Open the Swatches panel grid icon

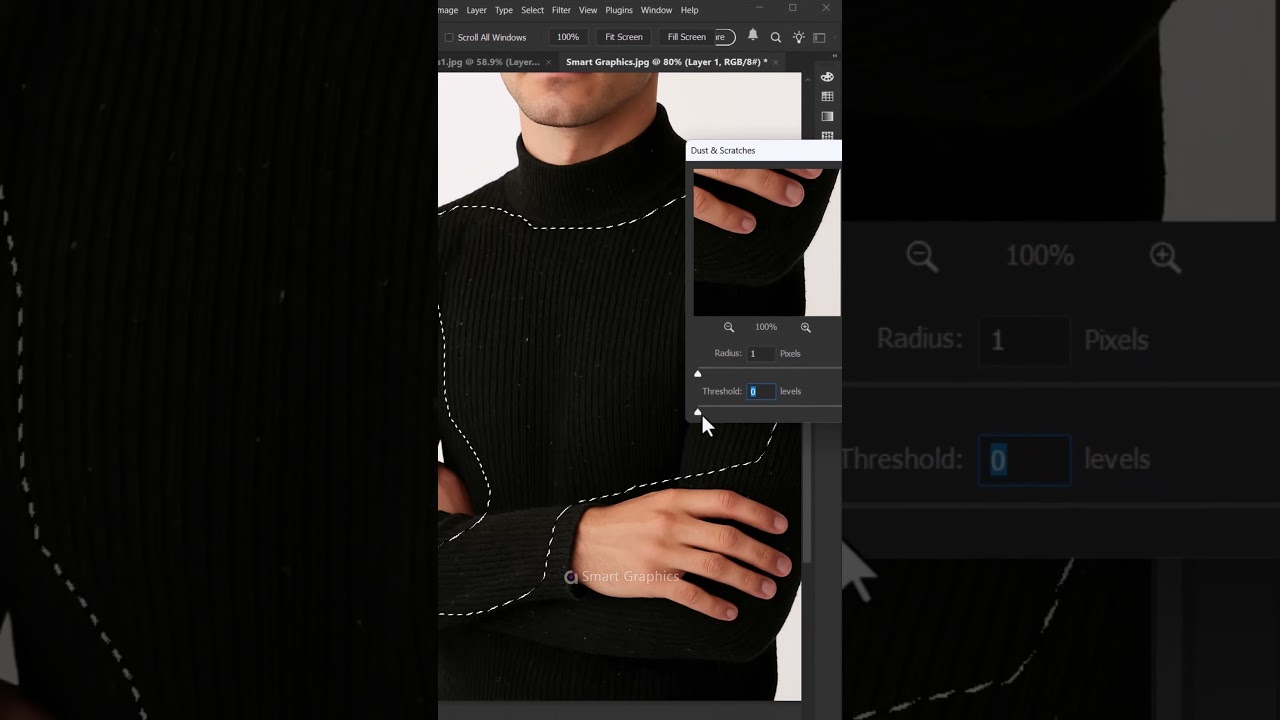[x=827, y=97]
